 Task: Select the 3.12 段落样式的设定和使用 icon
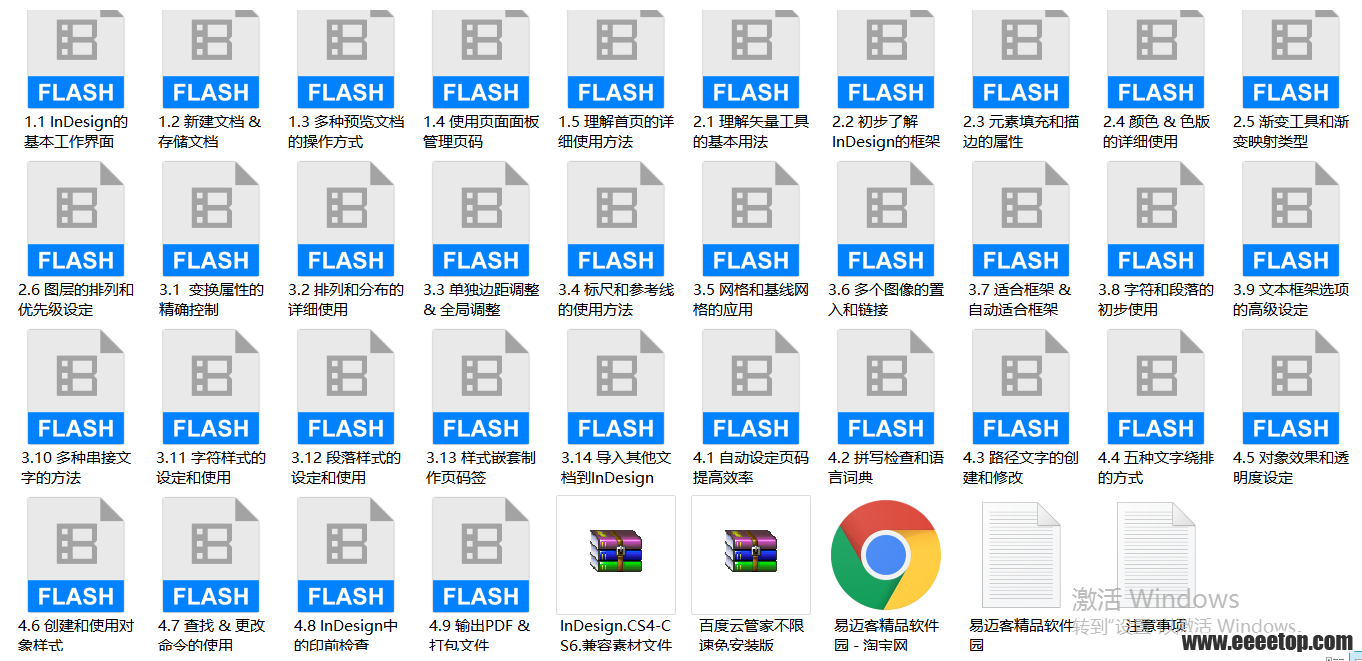point(346,387)
